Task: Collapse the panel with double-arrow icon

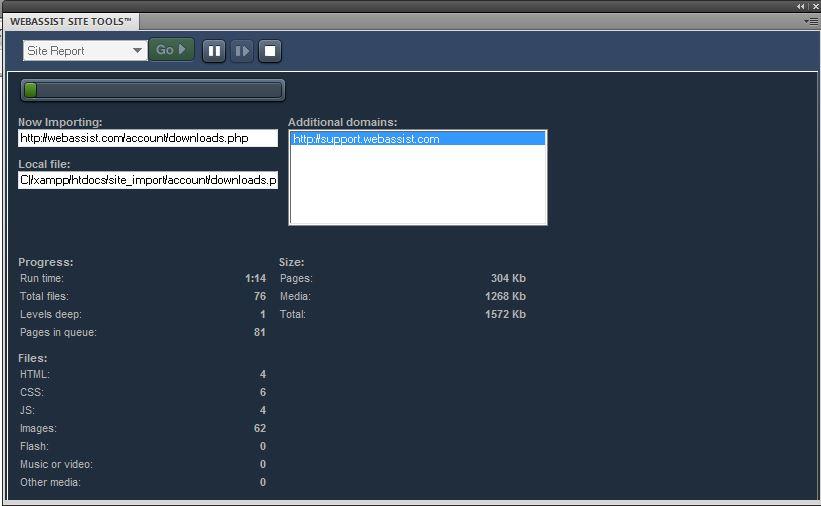Action: coord(800,6)
